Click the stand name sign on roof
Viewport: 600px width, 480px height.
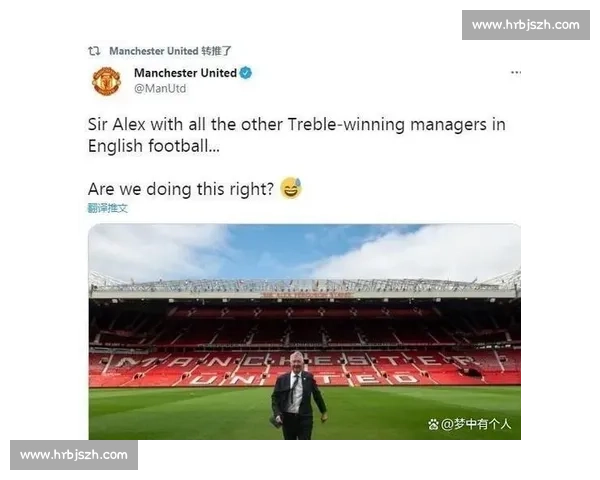(x=307, y=295)
